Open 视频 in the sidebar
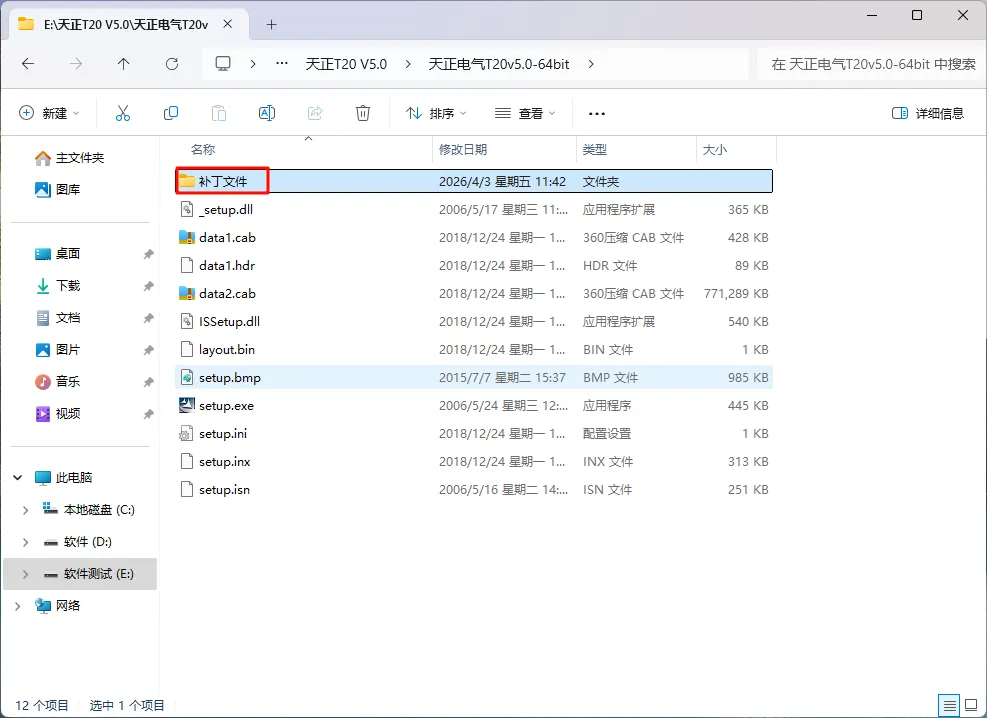Image resolution: width=987 pixels, height=718 pixels. click(57, 413)
